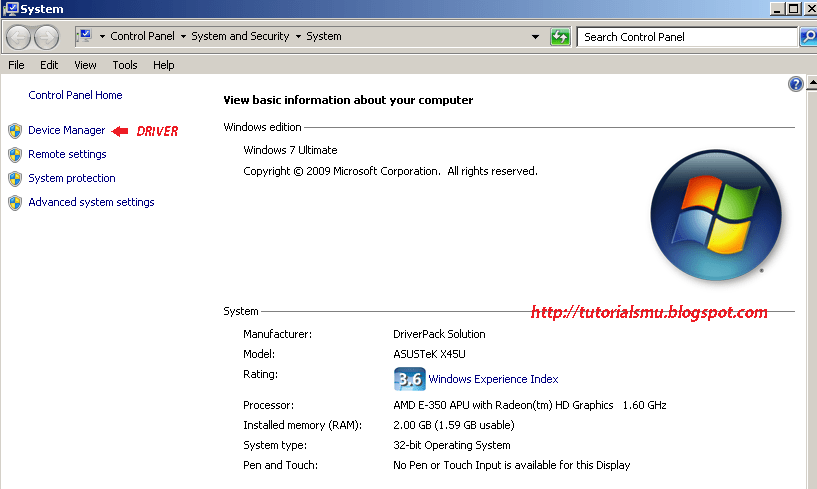
Task: Open the Windows Experience Index link
Action: coord(493,379)
